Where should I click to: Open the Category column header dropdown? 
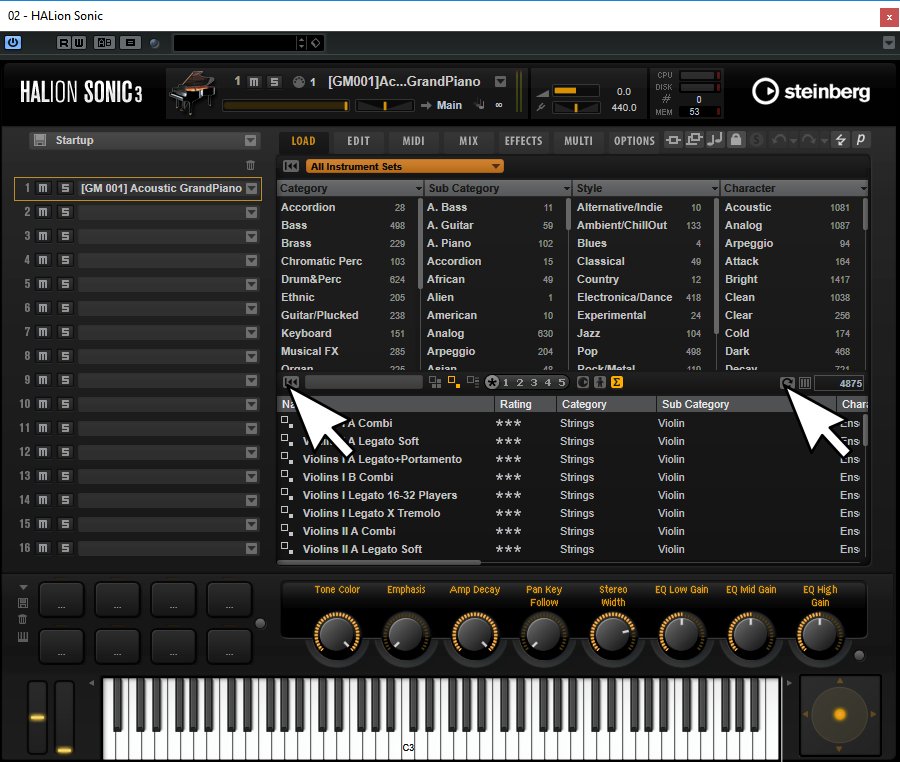pyautogui.click(x=418, y=188)
